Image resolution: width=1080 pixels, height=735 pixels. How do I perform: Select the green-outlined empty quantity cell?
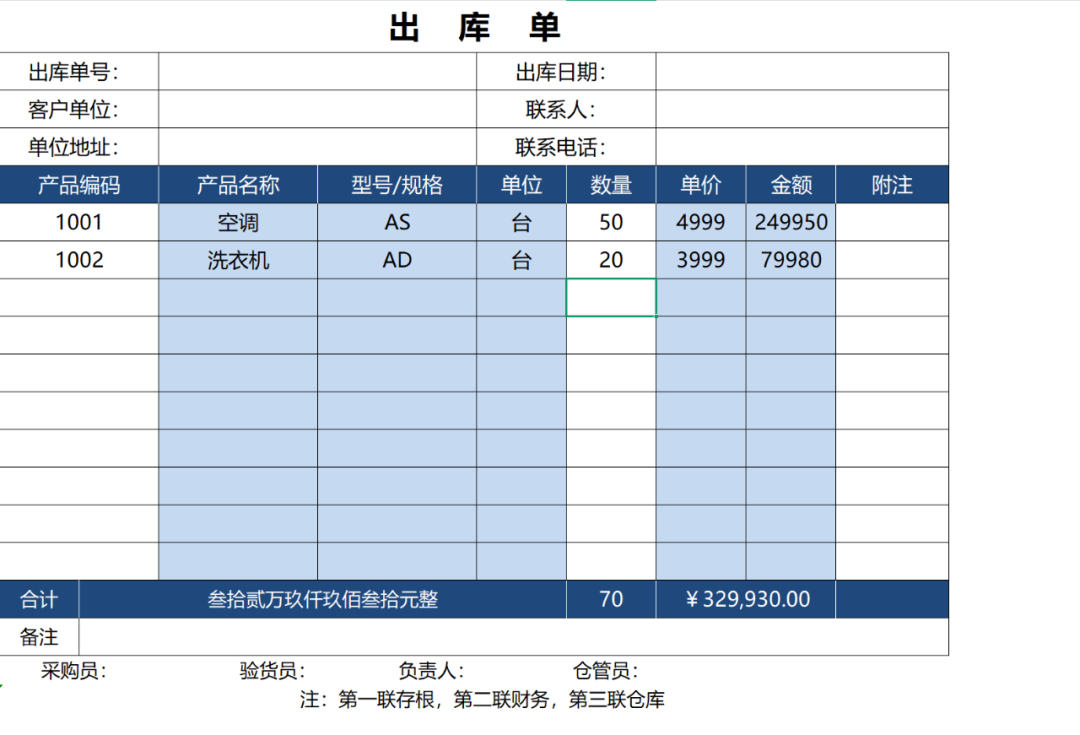point(611,298)
